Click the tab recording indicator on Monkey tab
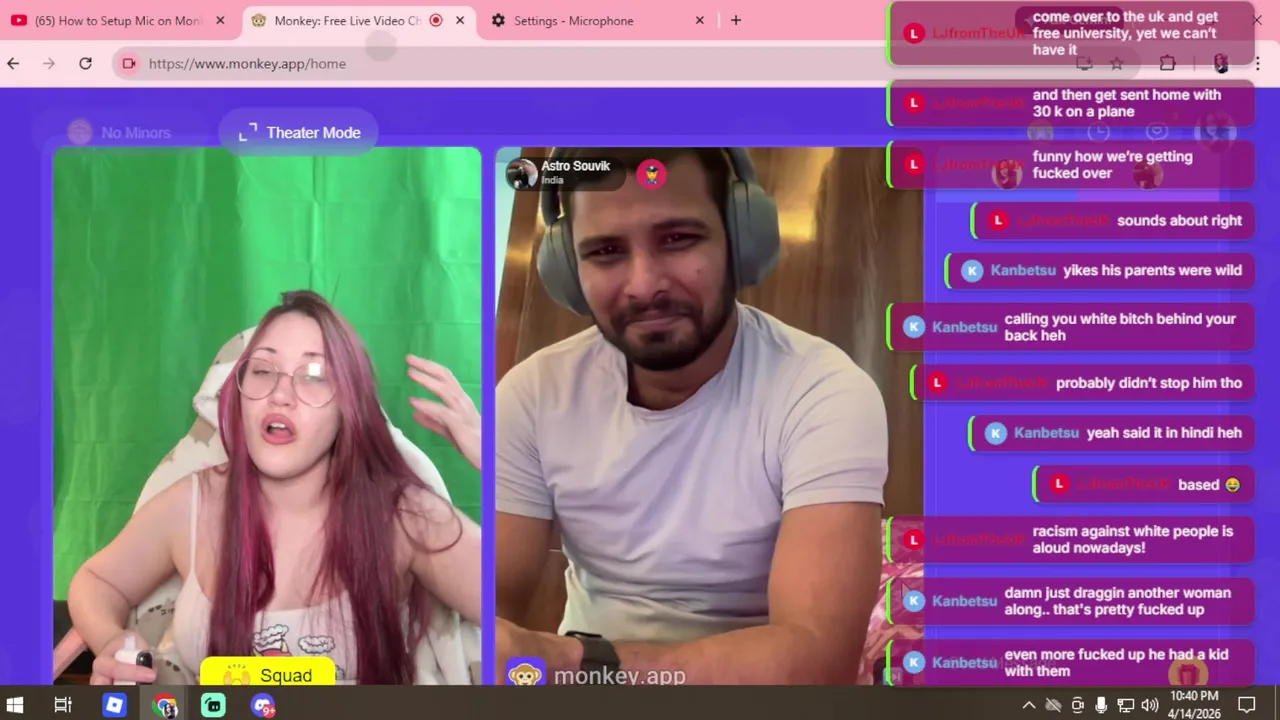This screenshot has height=720, width=1280. click(x=436, y=20)
